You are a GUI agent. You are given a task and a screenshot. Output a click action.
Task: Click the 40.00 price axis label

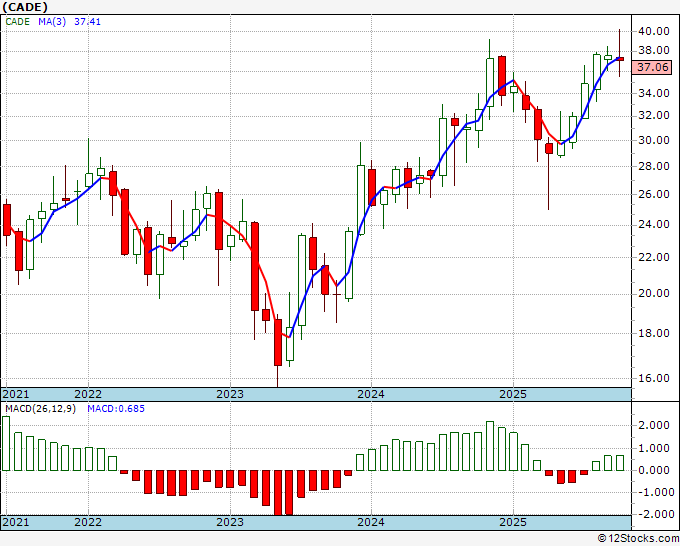(x=653, y=31)
